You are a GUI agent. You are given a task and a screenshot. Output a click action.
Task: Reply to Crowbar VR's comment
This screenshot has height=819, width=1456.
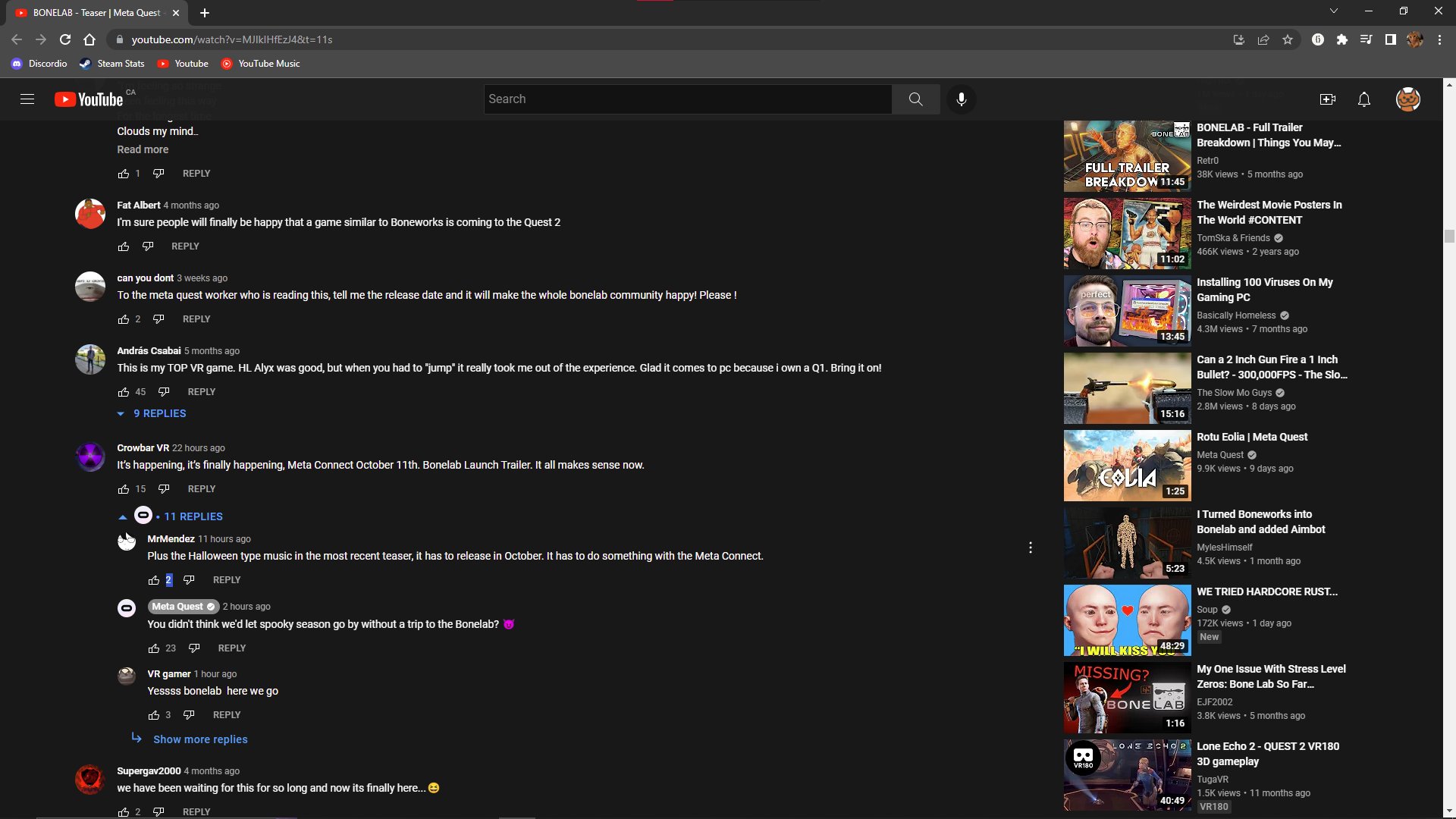click(x=201, y=489)
